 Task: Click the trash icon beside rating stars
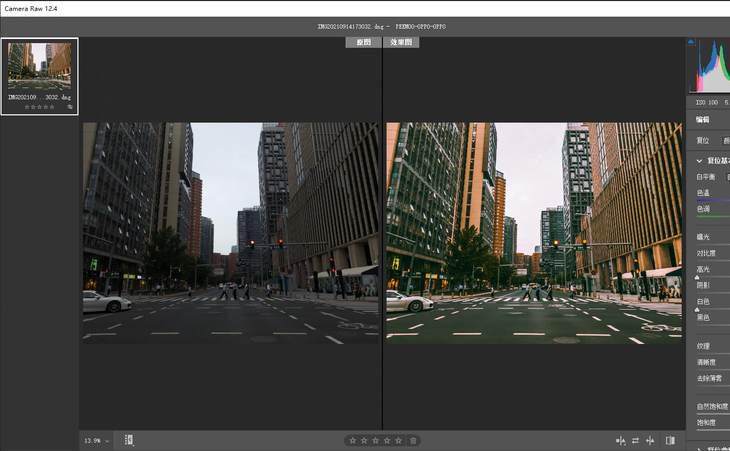(414, 440)
